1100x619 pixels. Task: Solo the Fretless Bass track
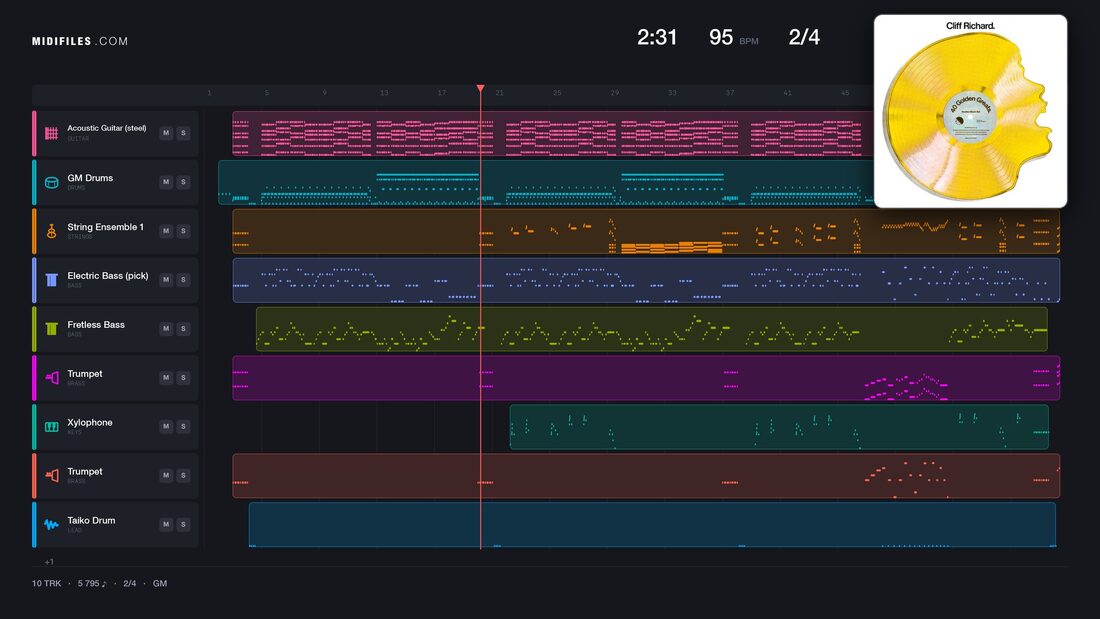click(x=183, y=328)
